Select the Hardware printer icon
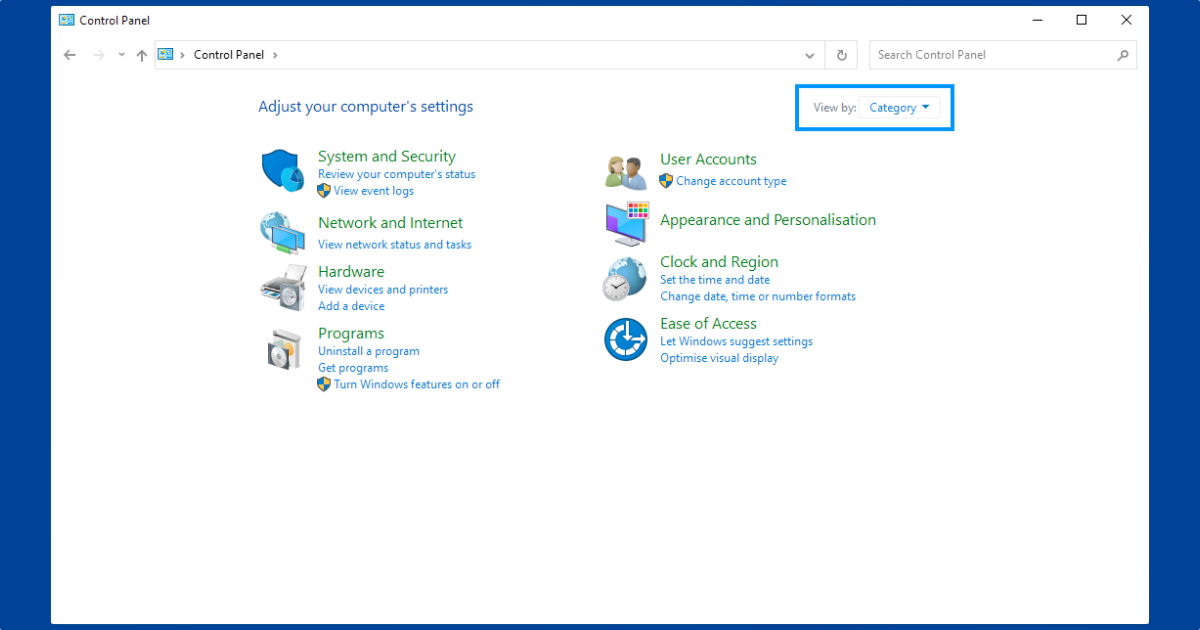 tap(283, 287)
